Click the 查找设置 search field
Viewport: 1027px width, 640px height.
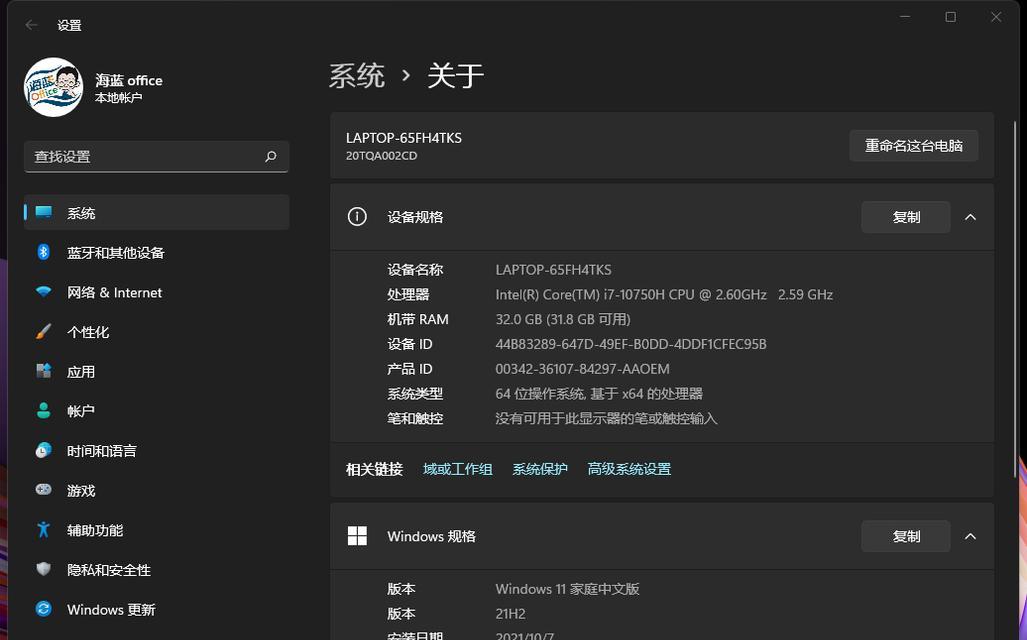coord(157,157)
